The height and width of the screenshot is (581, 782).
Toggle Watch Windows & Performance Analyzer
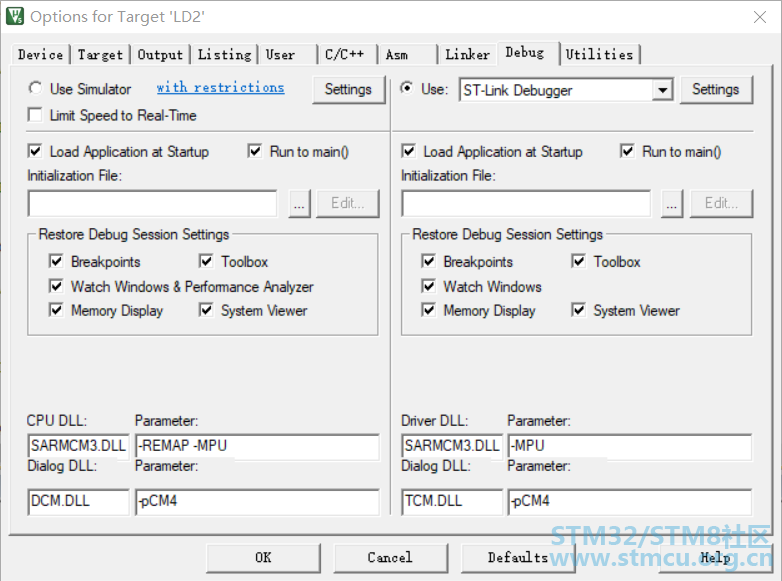pyautogui.click(x=56, y=286)
